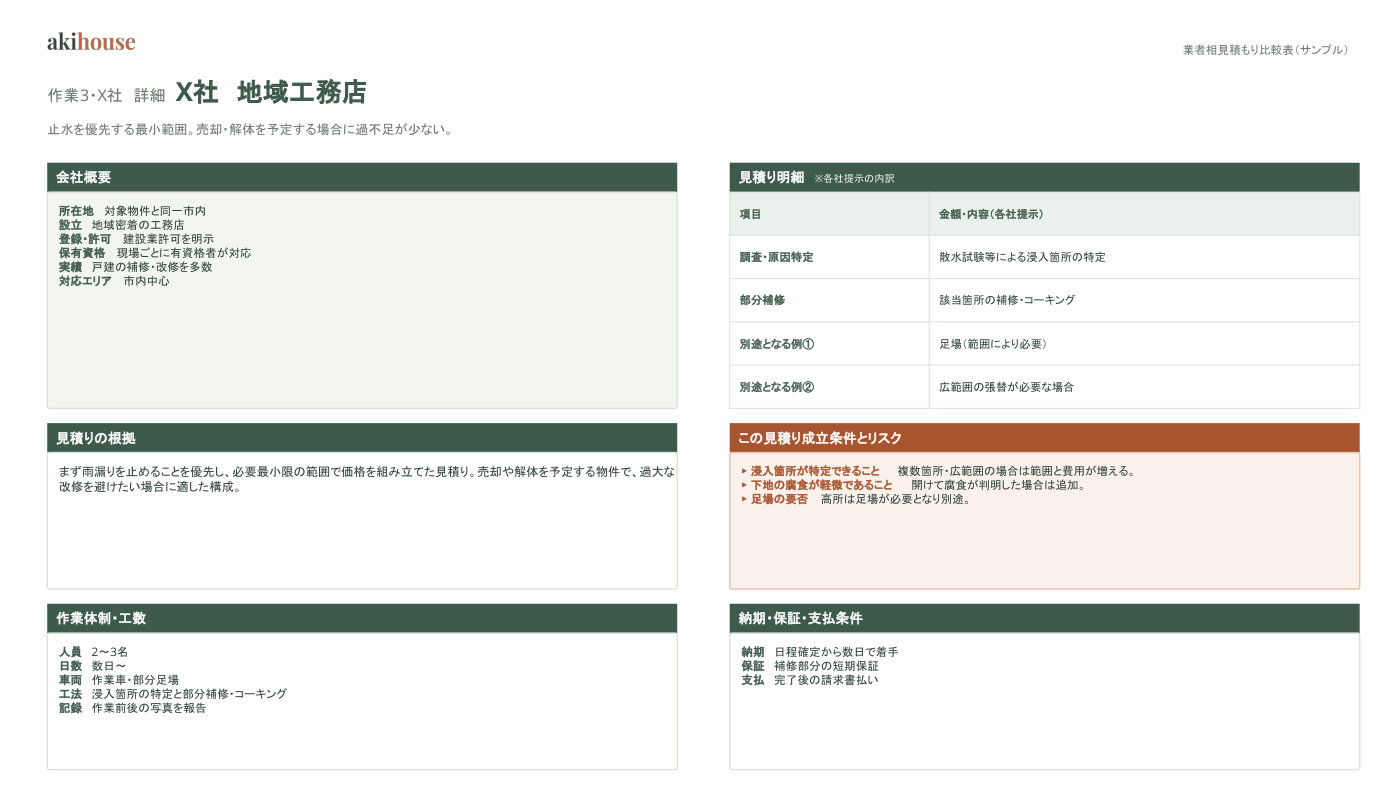
Task: Click the '下地の腐食が軽微であること' risk item
Action: pyautogui.click(x=913, y=485)
